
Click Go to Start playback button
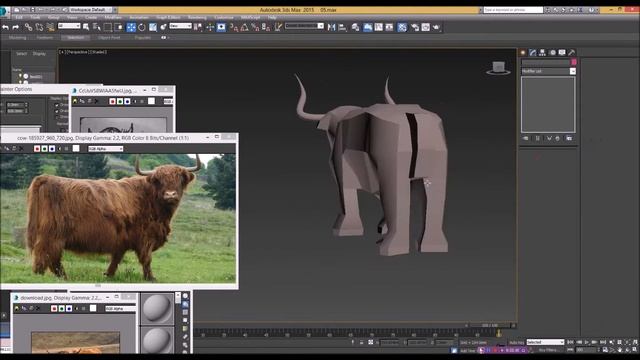point(571,342)
